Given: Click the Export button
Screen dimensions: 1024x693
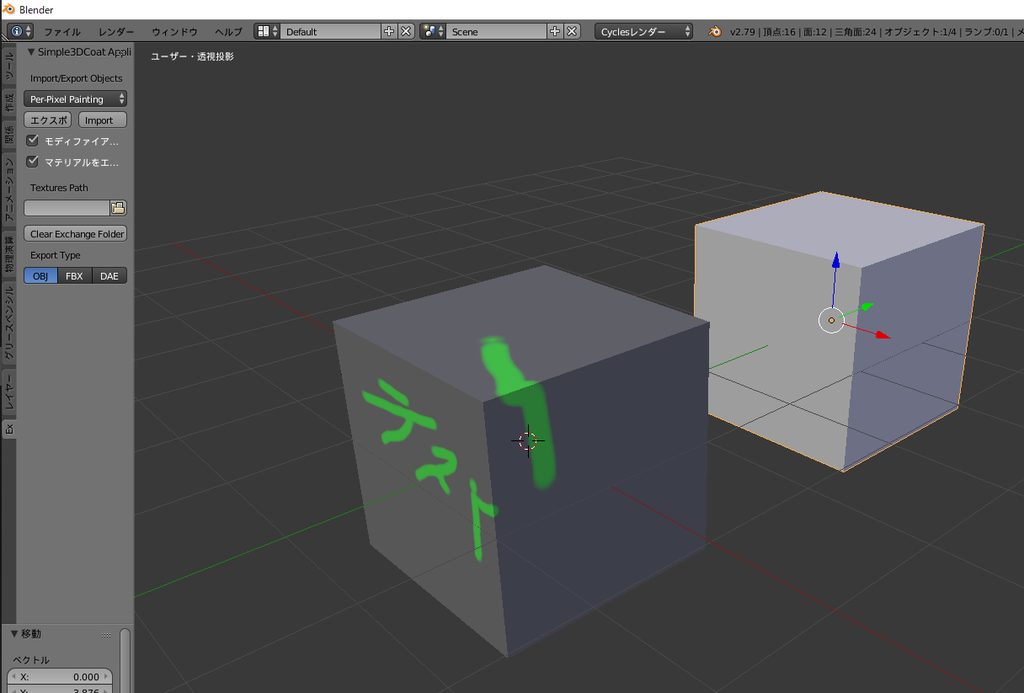Looking at the screenshot, I should tap(48, 120).
